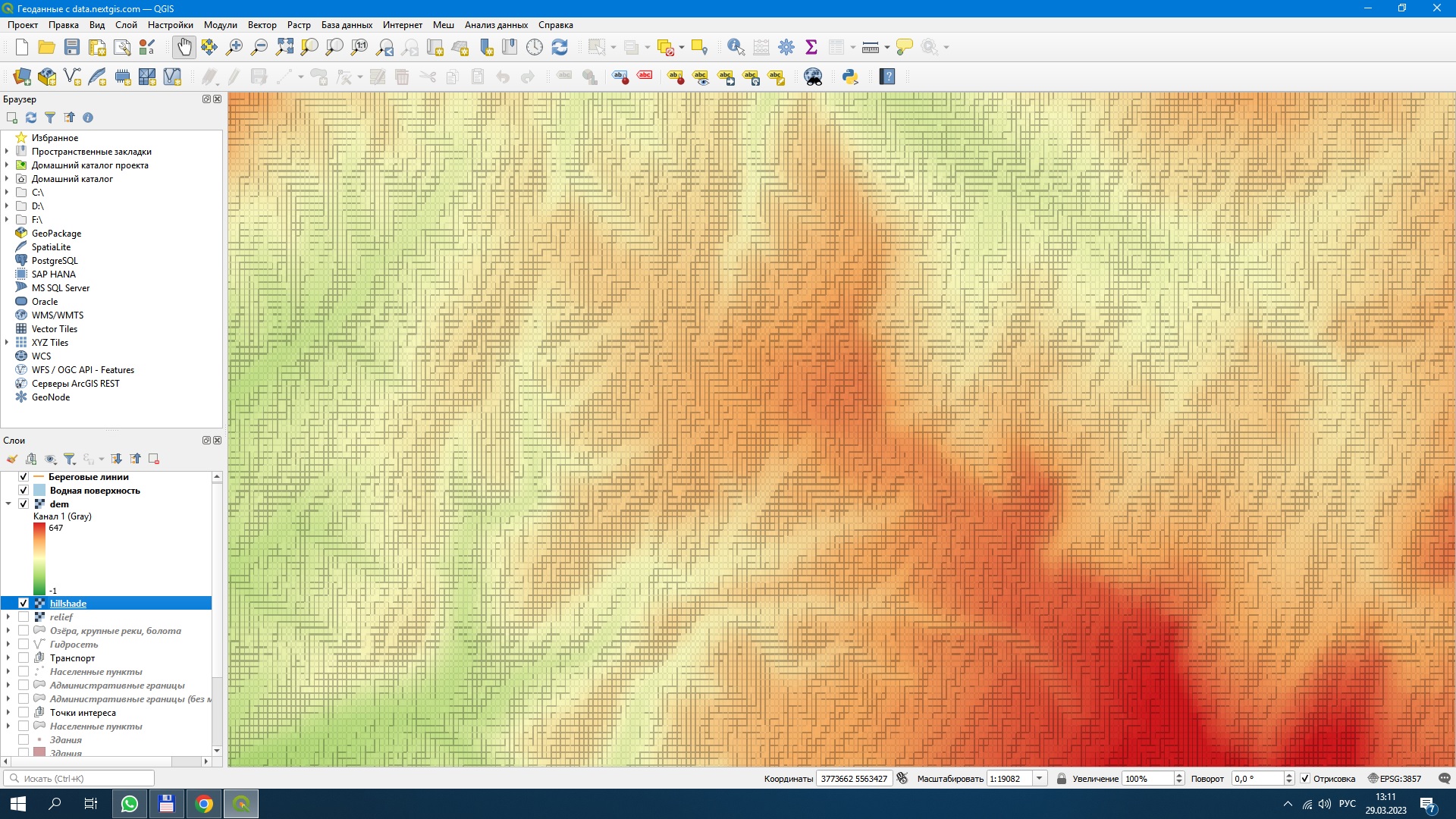Select the Pan Map tool
The height and width of the screenshot is (819, 1456).
[184, 46]
